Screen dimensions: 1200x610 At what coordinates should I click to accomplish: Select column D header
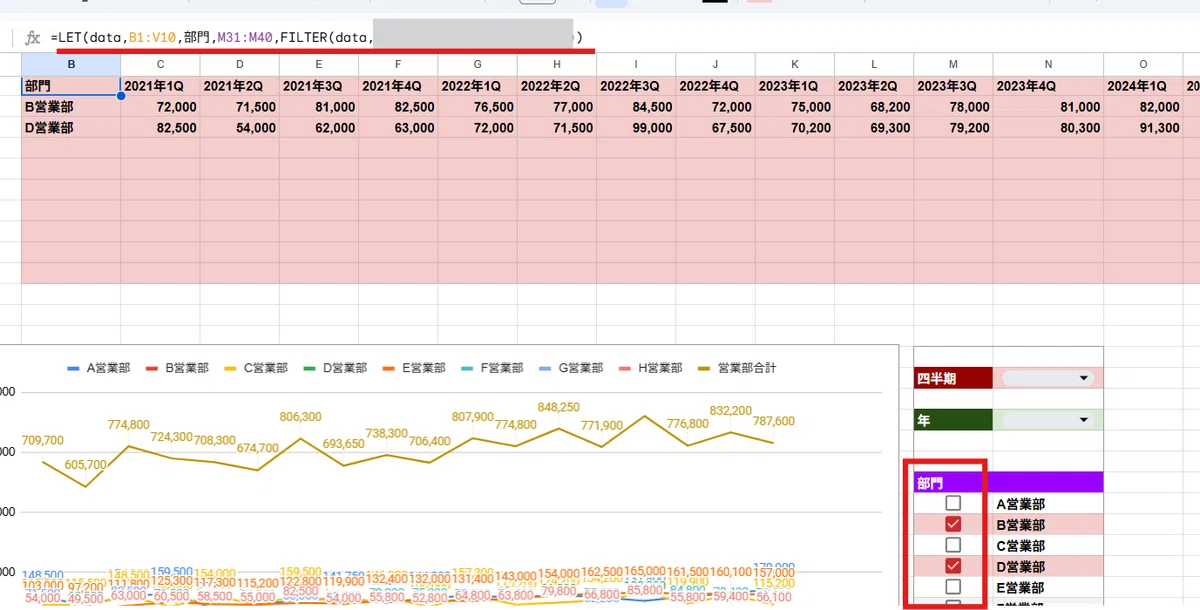(x=239, y=65)
